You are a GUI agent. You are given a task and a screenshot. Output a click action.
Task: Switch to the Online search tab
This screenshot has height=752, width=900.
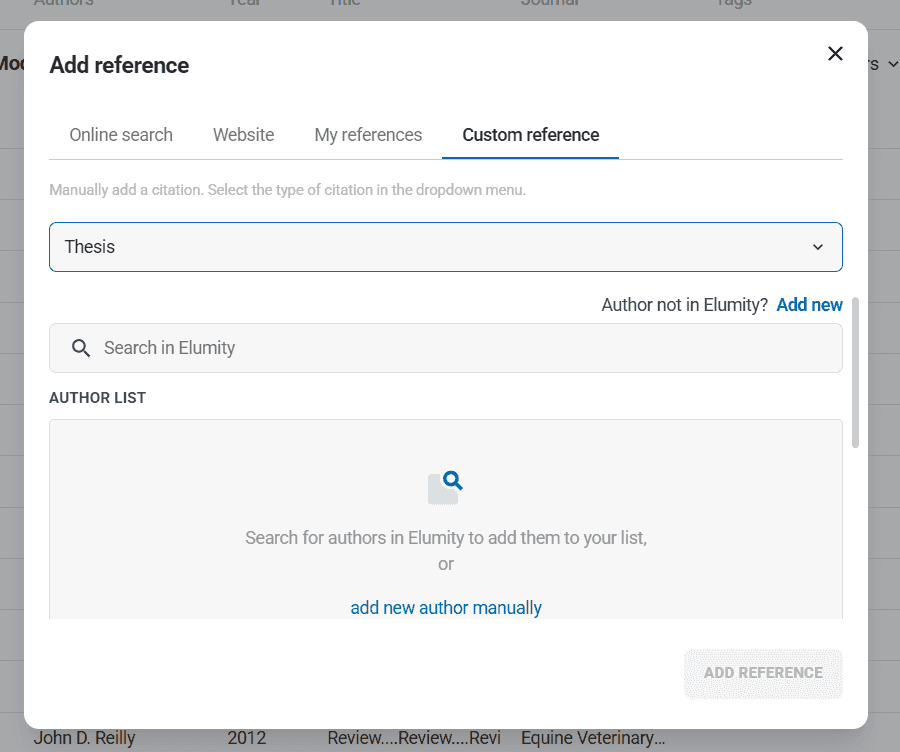[x=121, y=135]
